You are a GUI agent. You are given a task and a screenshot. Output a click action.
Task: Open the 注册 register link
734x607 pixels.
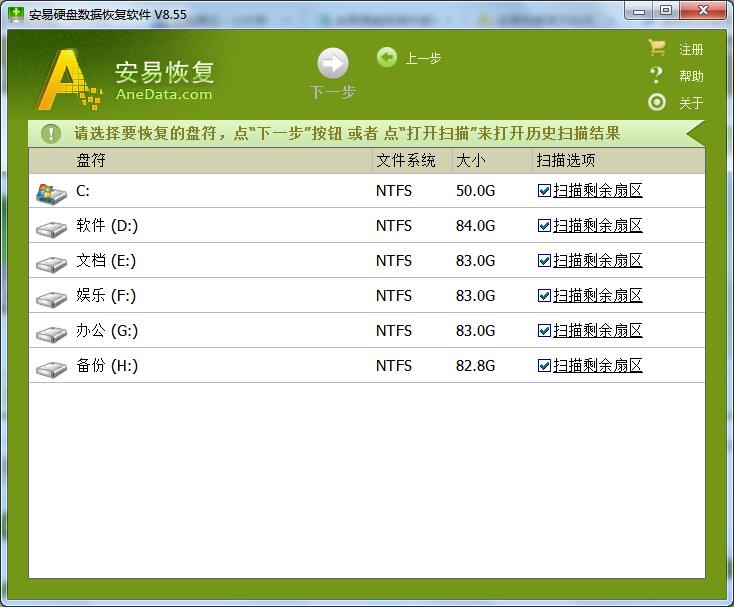point(691,49)
